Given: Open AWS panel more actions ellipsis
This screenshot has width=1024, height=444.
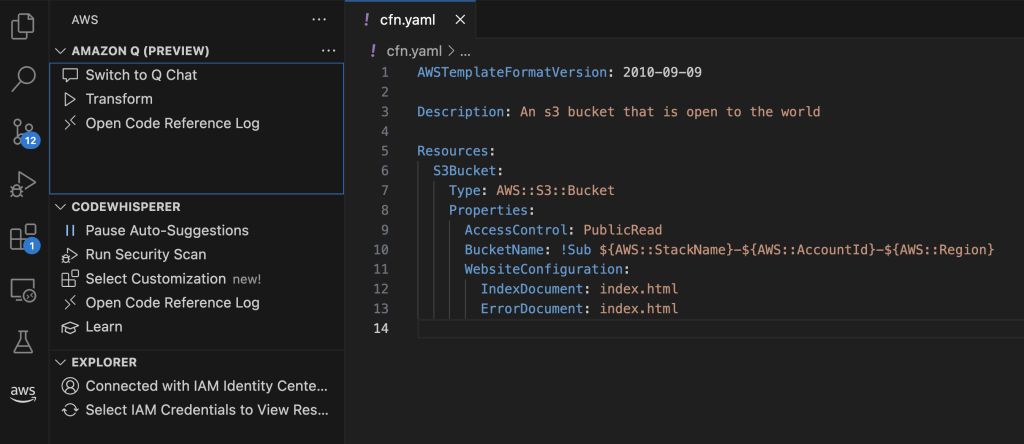Looking at the screenshot, I should point(319,20).
